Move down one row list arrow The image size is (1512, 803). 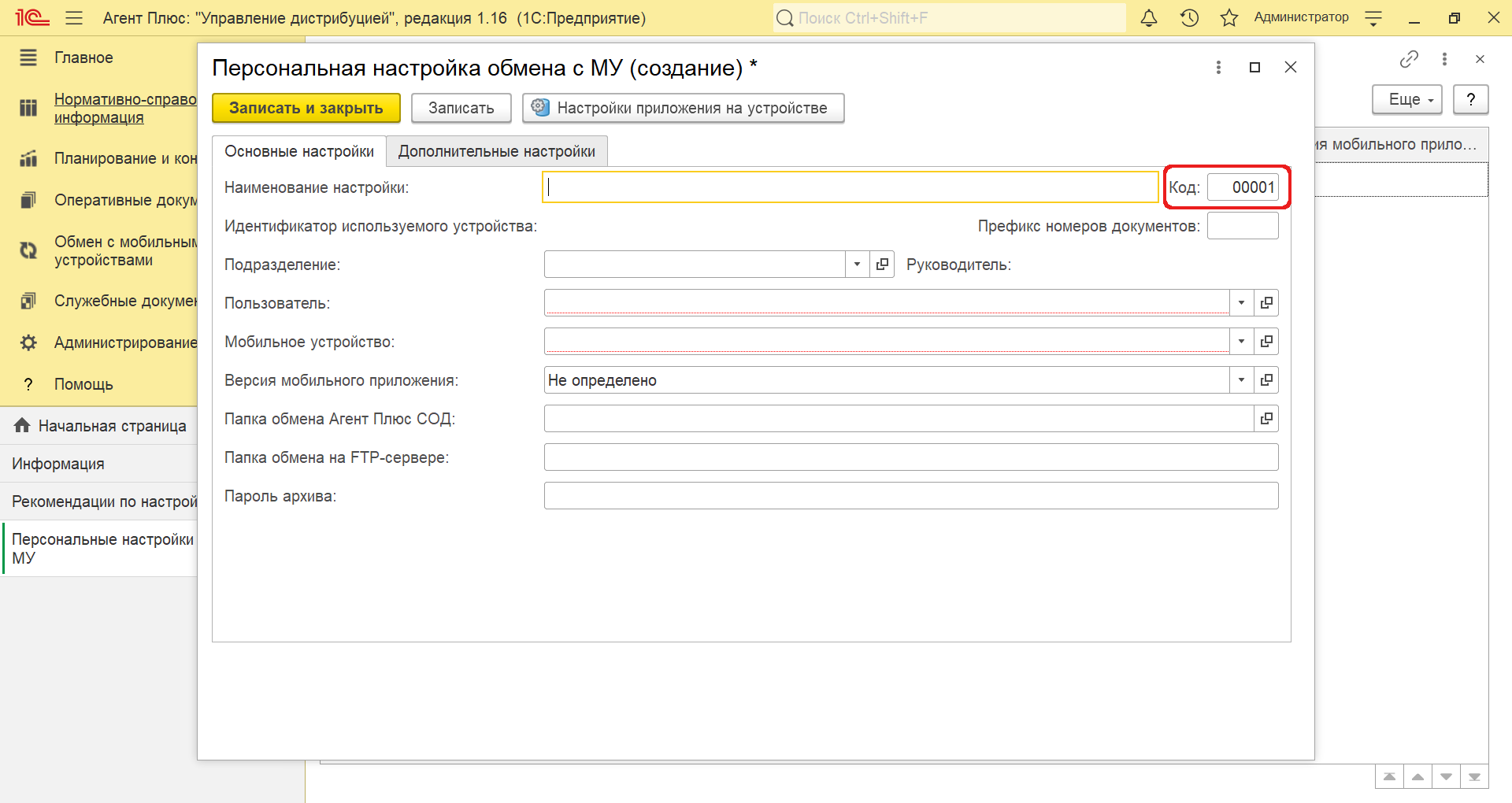coord(1446,776)
